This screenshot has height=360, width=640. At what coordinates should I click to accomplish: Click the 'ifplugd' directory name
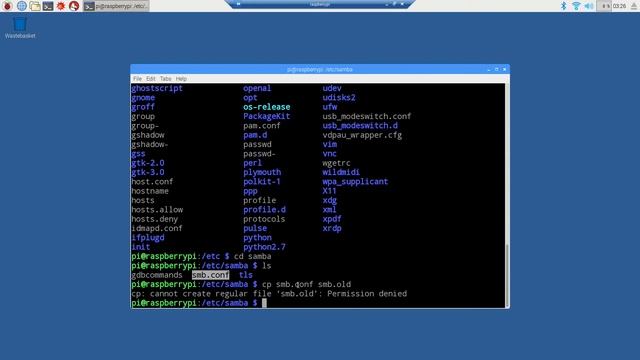point(148,238)
